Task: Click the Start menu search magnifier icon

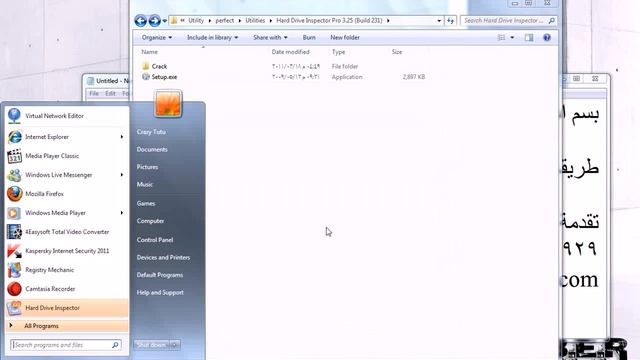Action: [x=115, y=345]
